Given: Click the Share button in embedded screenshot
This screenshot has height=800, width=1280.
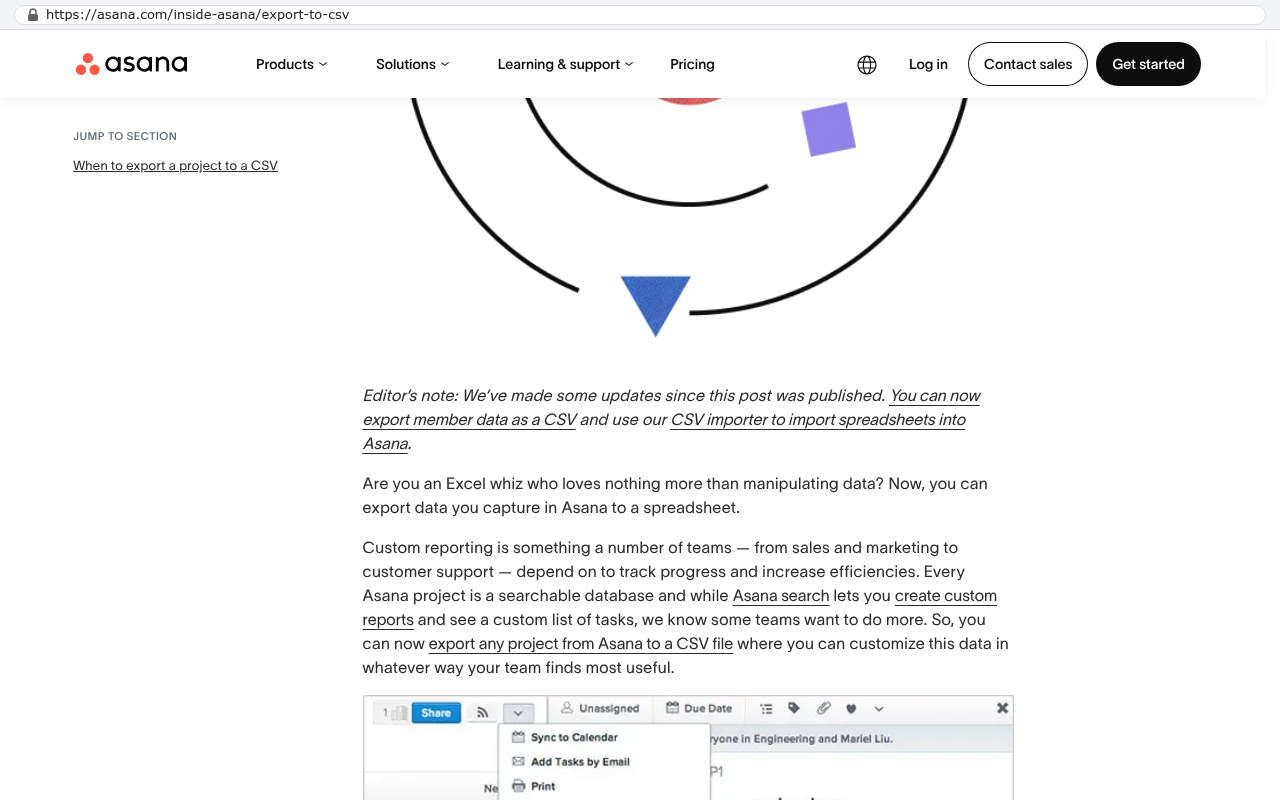Looking at the screenshot, I should [436, 713].
